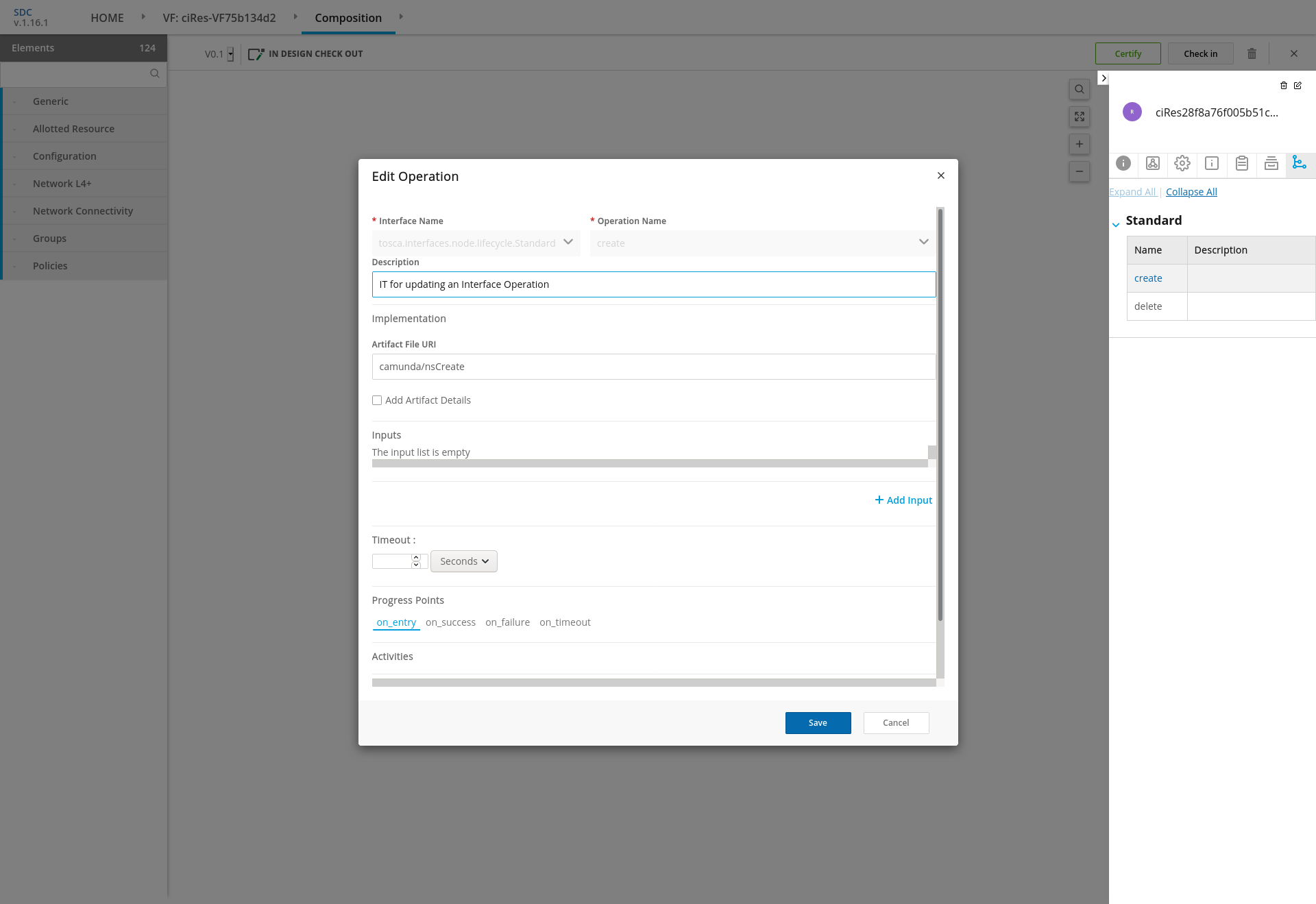
Task: Click the Collapse All link
Action: pos(1191,192)
